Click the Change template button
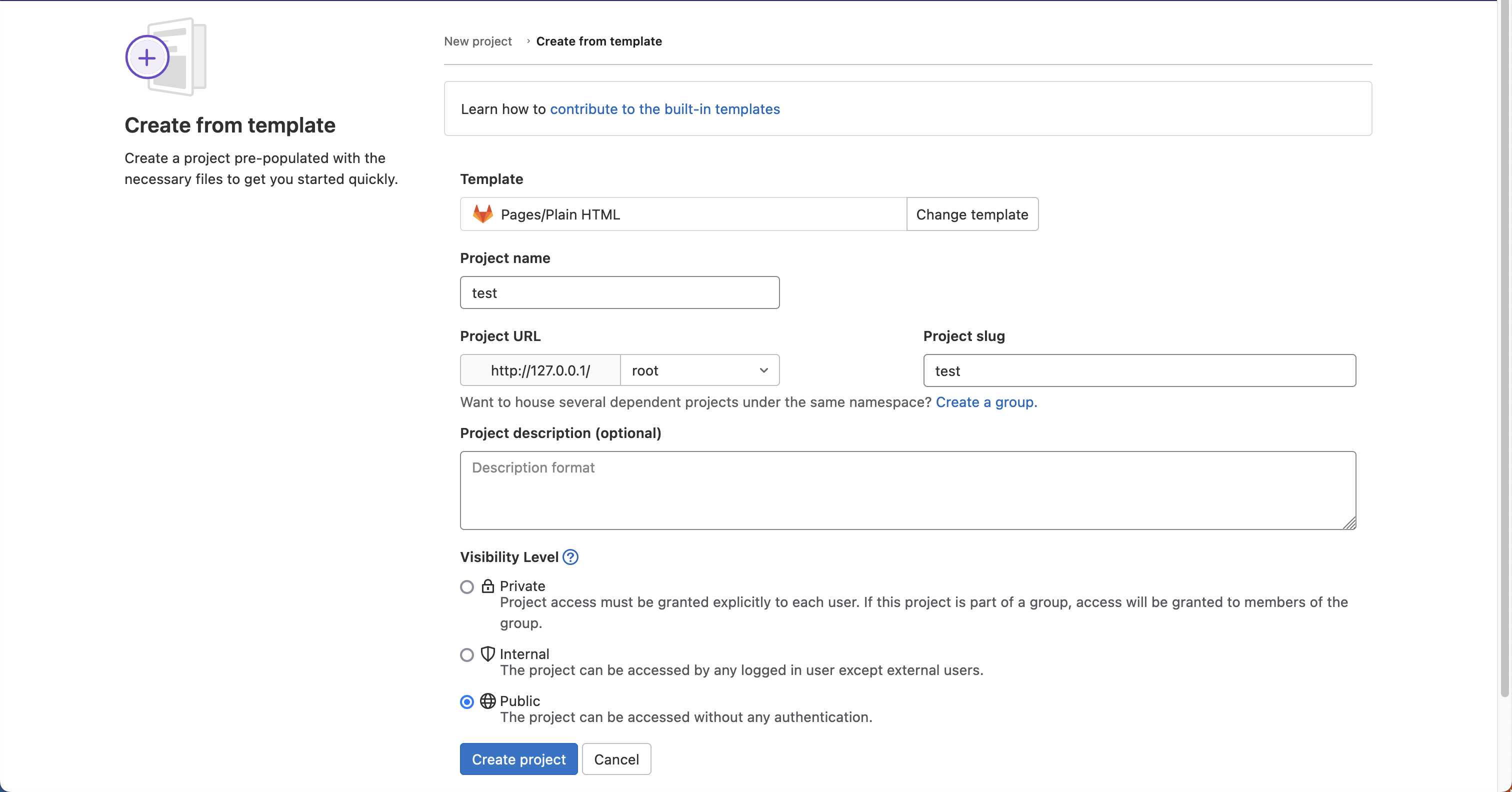Viewport: 1512px width, 792px height. (x=972, y=214)
